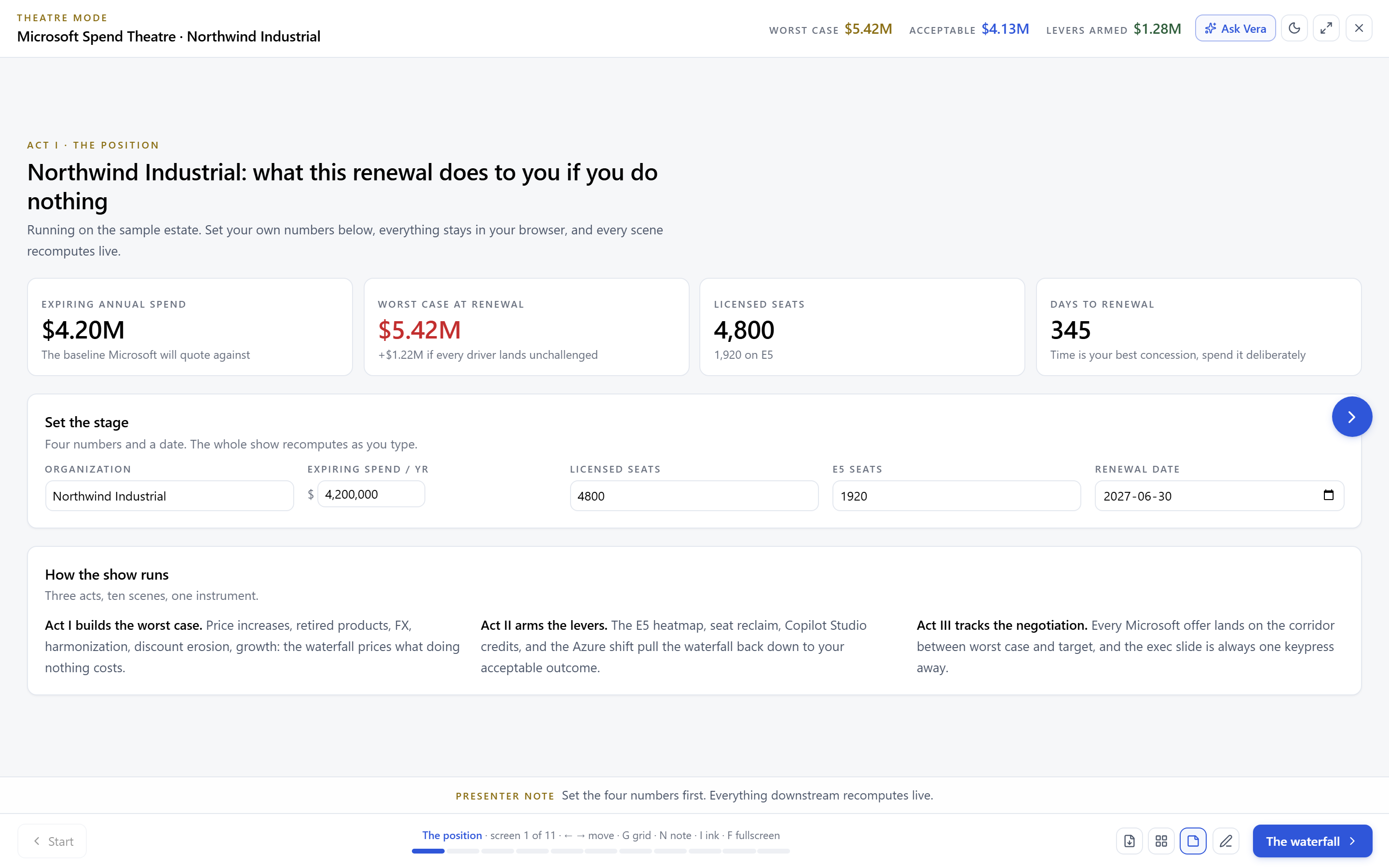Jump to the second progress bar segment
The width and height of the screenshot is (1389, 868).
pos(463,851)
